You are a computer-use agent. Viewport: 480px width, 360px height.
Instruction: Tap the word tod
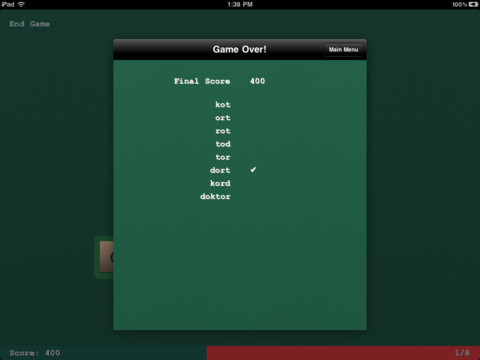223,144
